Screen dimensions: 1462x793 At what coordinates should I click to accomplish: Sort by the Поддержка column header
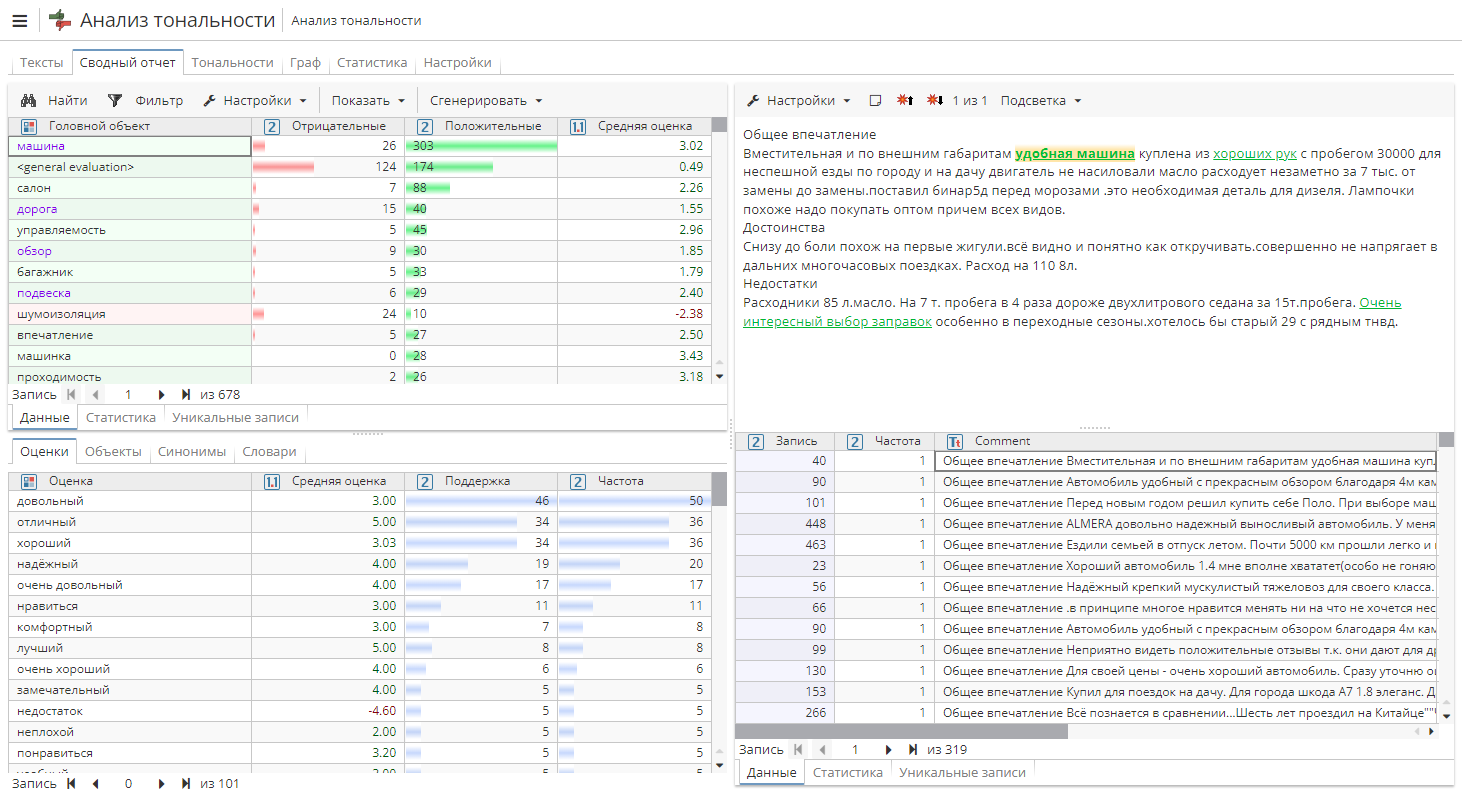pos(481,481)
